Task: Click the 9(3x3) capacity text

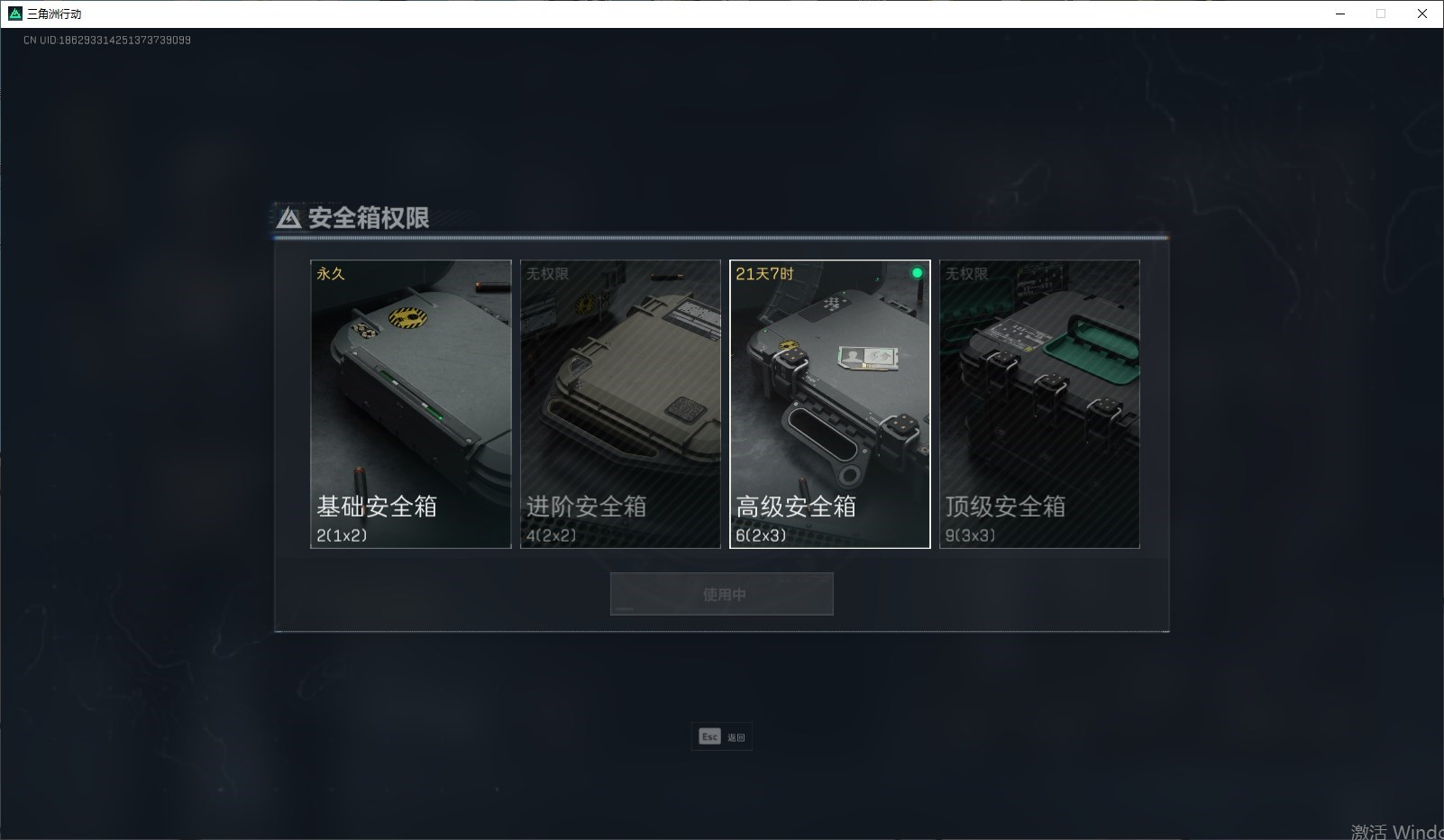Action: point(970,535)
